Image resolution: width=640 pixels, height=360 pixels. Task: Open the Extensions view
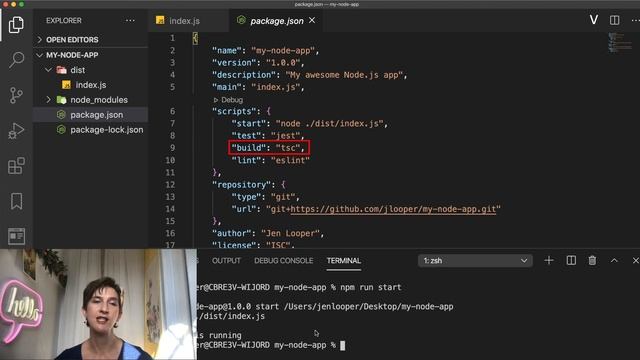(x=16, y=166)
